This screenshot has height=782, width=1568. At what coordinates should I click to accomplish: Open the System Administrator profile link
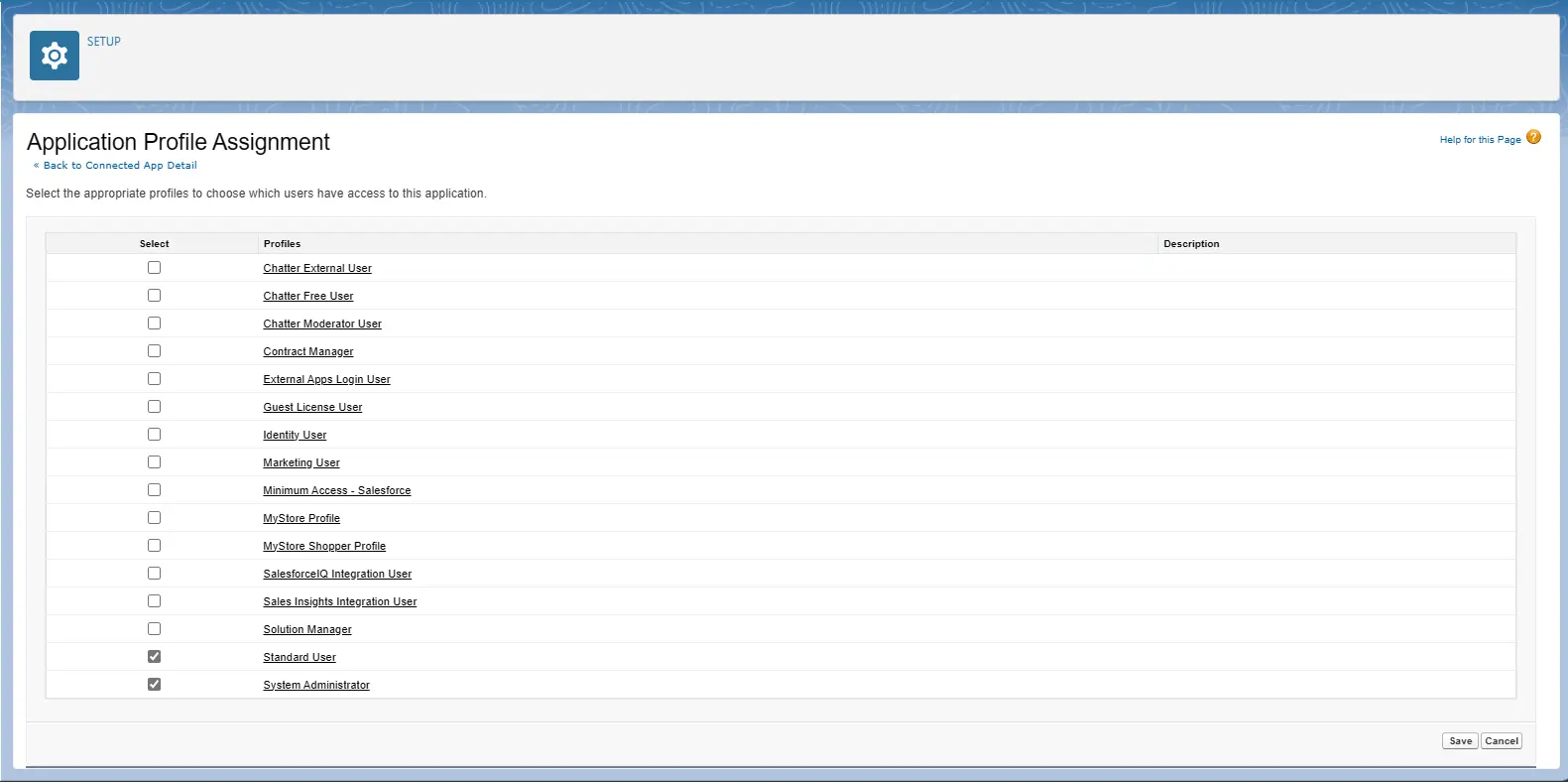316,685
